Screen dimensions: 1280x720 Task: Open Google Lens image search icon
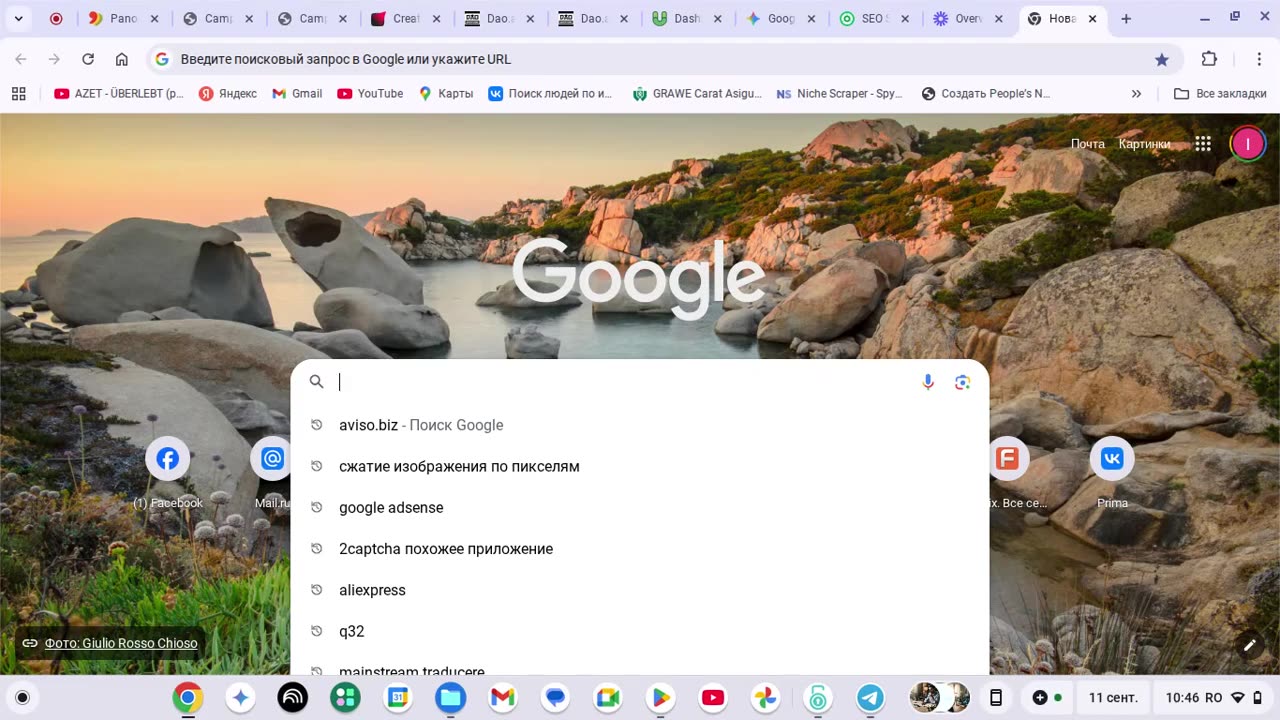click(962, 382)
